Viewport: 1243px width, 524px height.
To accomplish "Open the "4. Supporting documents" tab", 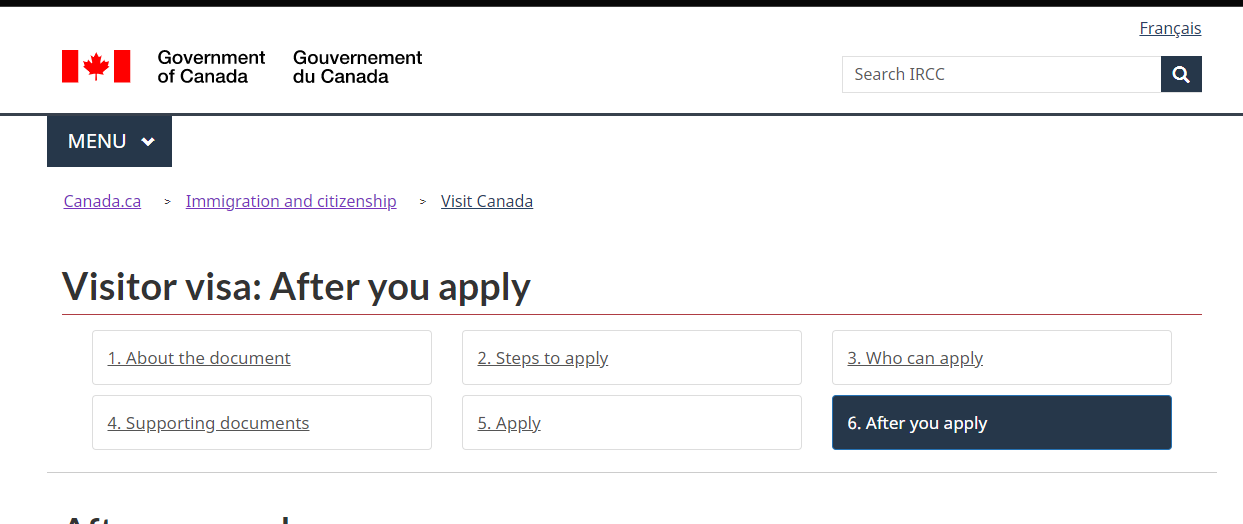I will coord(208,423).
